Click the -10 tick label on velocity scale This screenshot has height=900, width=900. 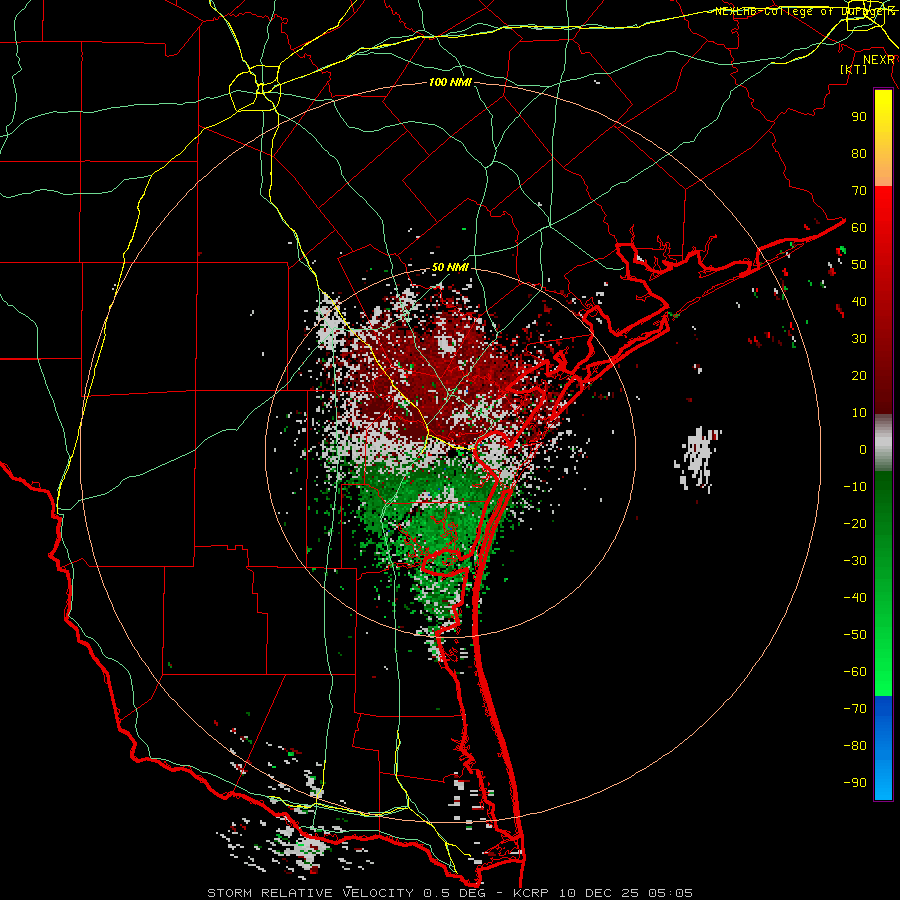(855, 487)
